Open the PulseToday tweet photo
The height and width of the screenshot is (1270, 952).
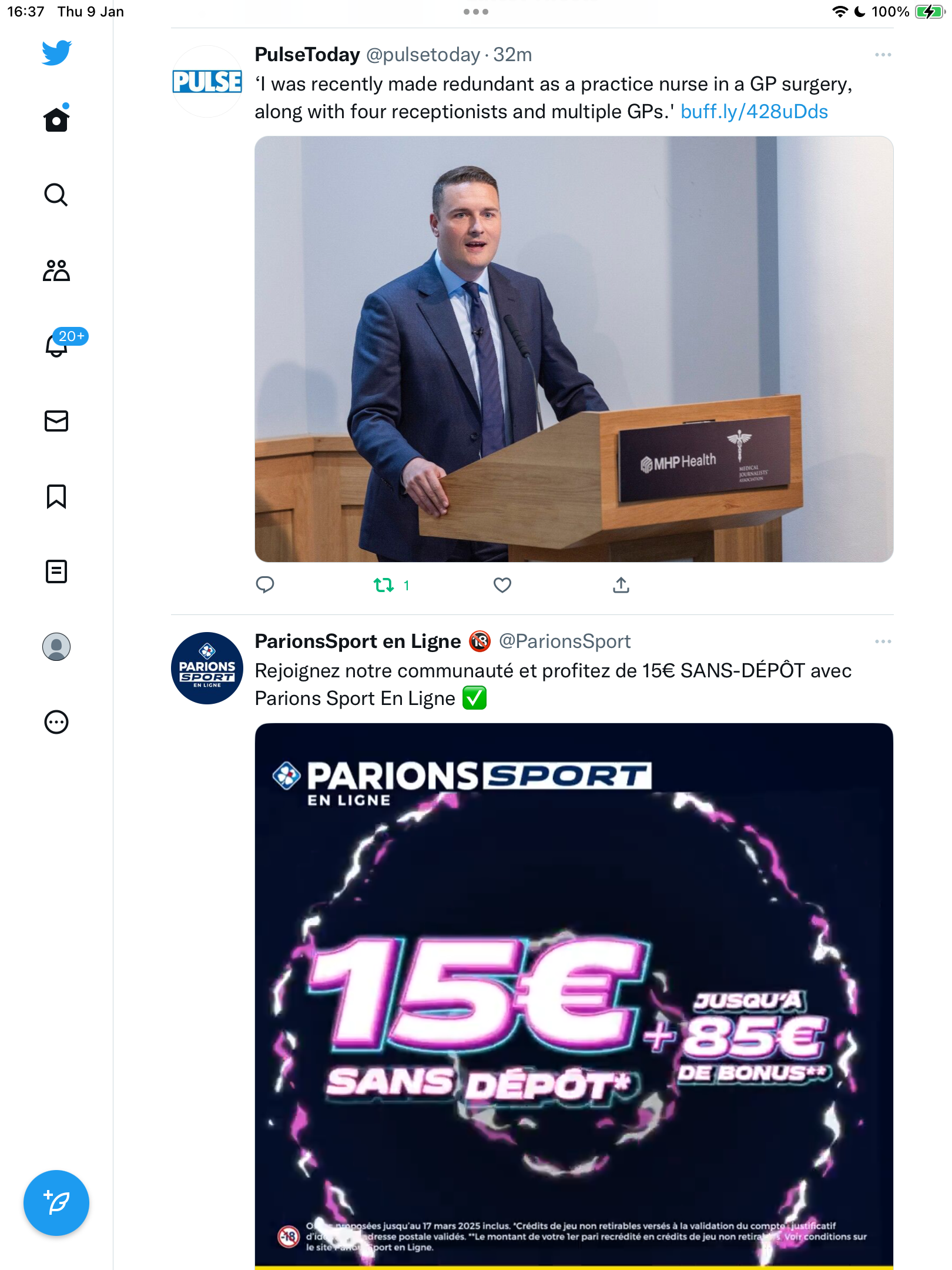(x=574, y=349)
